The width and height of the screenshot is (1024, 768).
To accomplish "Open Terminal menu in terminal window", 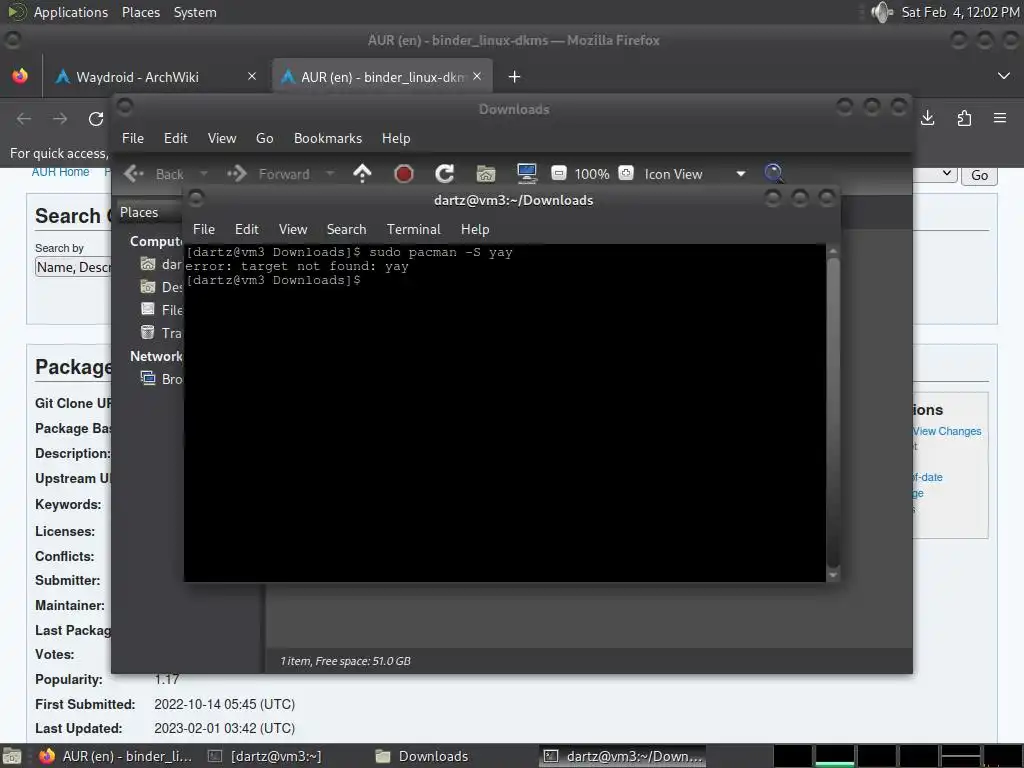I will [x=413, y=229].
